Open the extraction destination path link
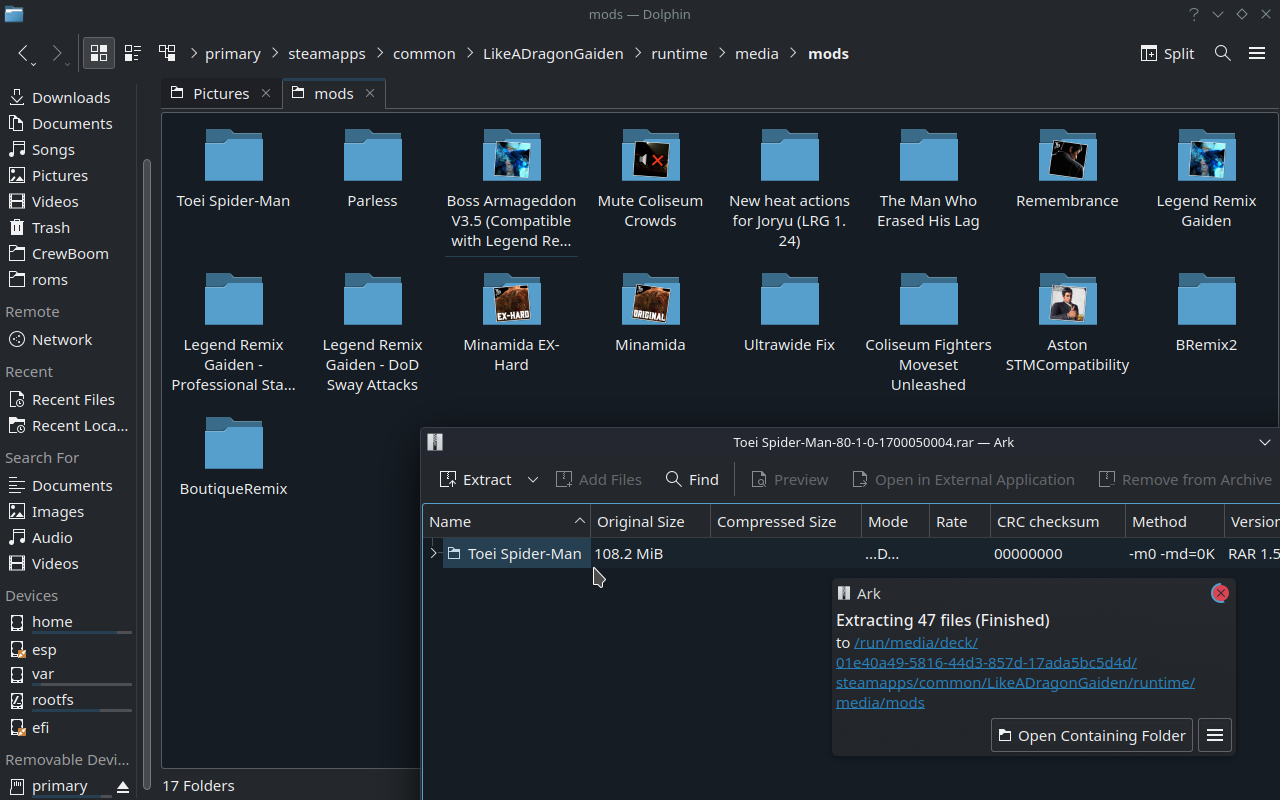This screenshot has width=1280, height=800. coord(1015,673)
